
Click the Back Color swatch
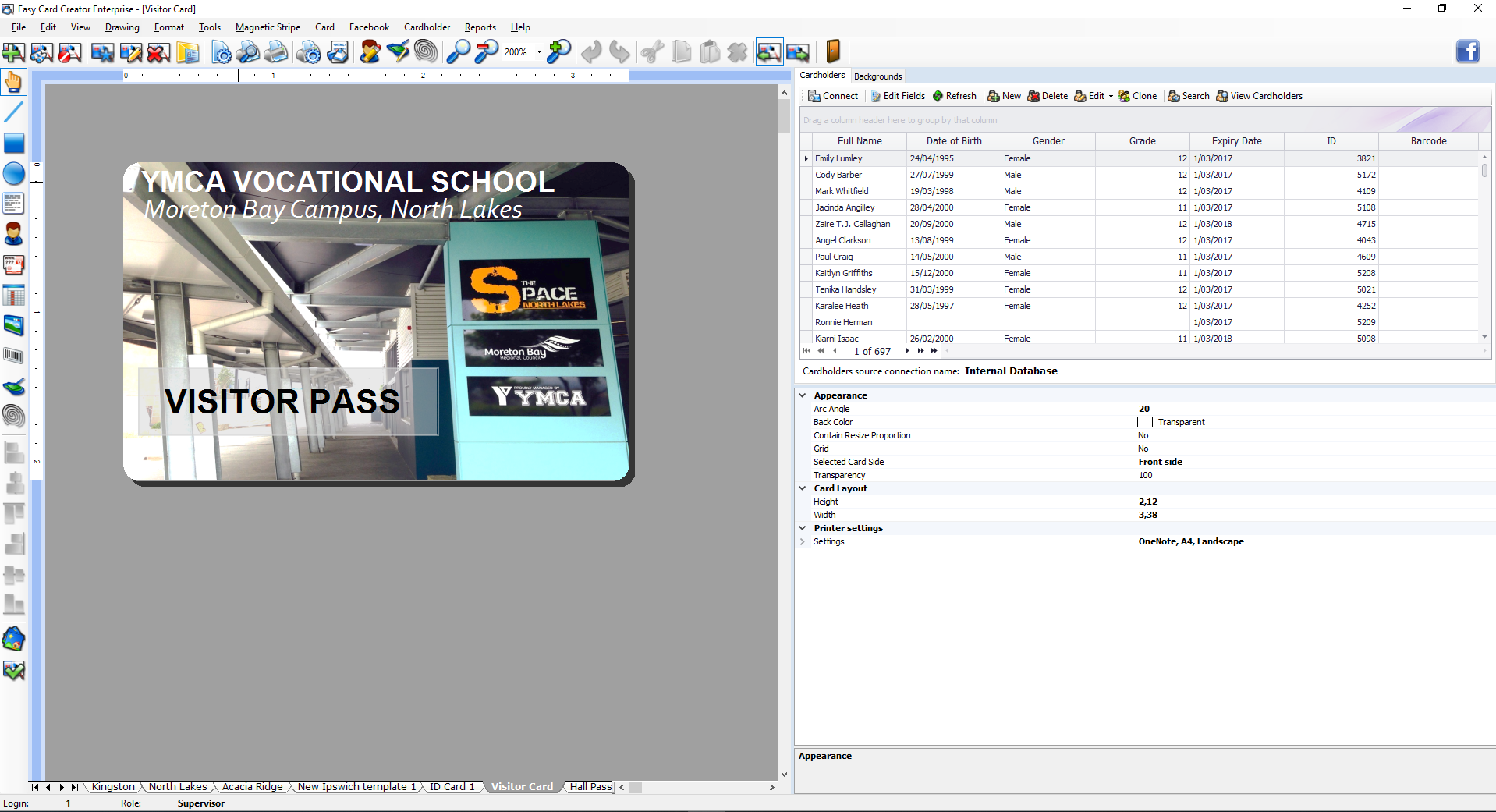[x=1145, y=422]
